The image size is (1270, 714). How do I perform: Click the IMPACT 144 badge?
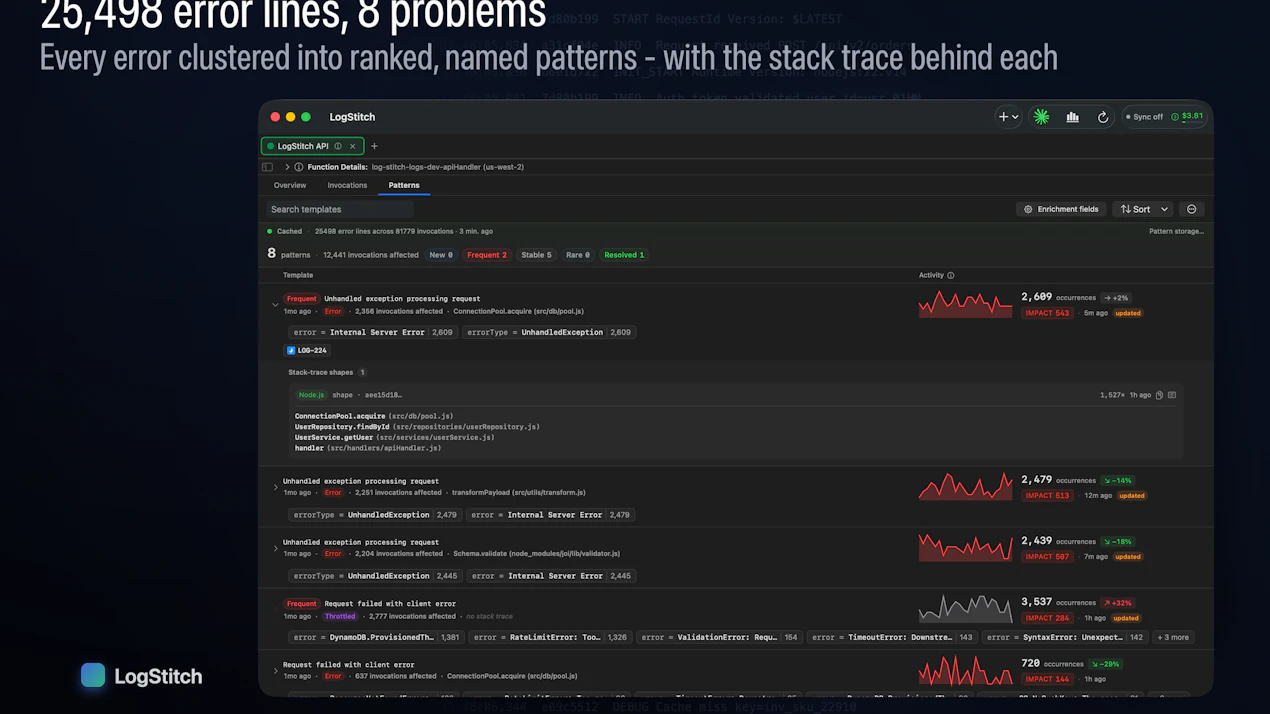[1047, 679]
